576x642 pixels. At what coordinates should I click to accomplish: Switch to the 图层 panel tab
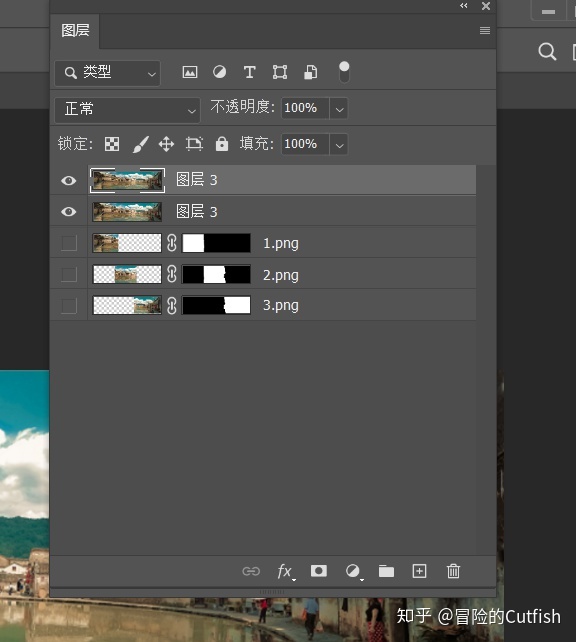75,31
